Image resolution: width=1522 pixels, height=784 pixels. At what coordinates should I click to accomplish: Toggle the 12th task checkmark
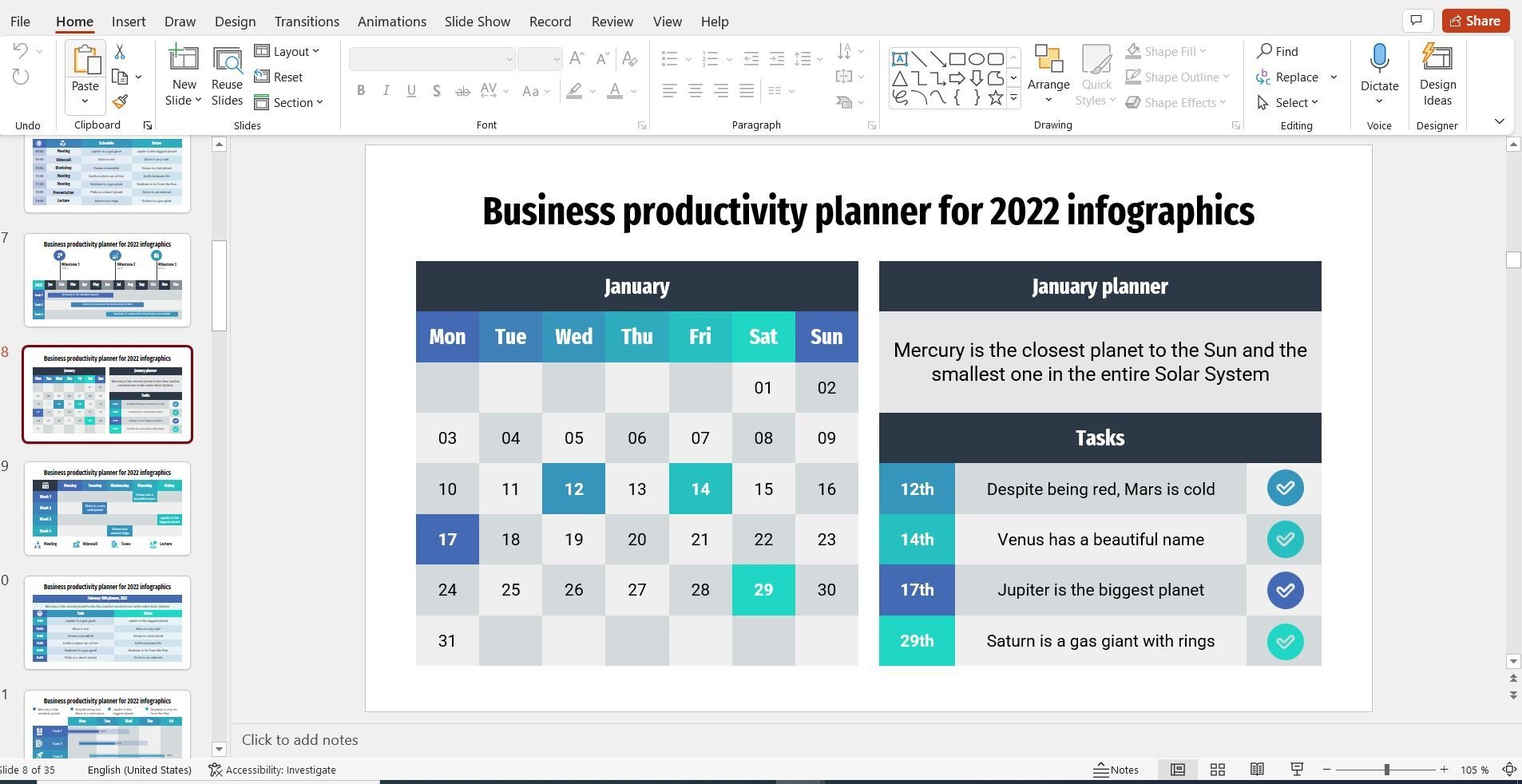[1285, 489]
